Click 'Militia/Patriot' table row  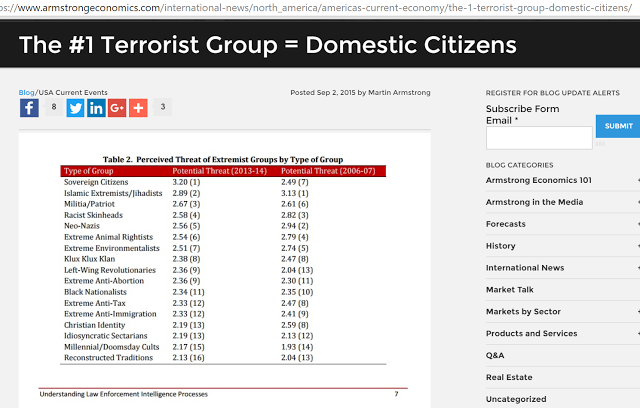pyautogui.click(x=223, y=204)
